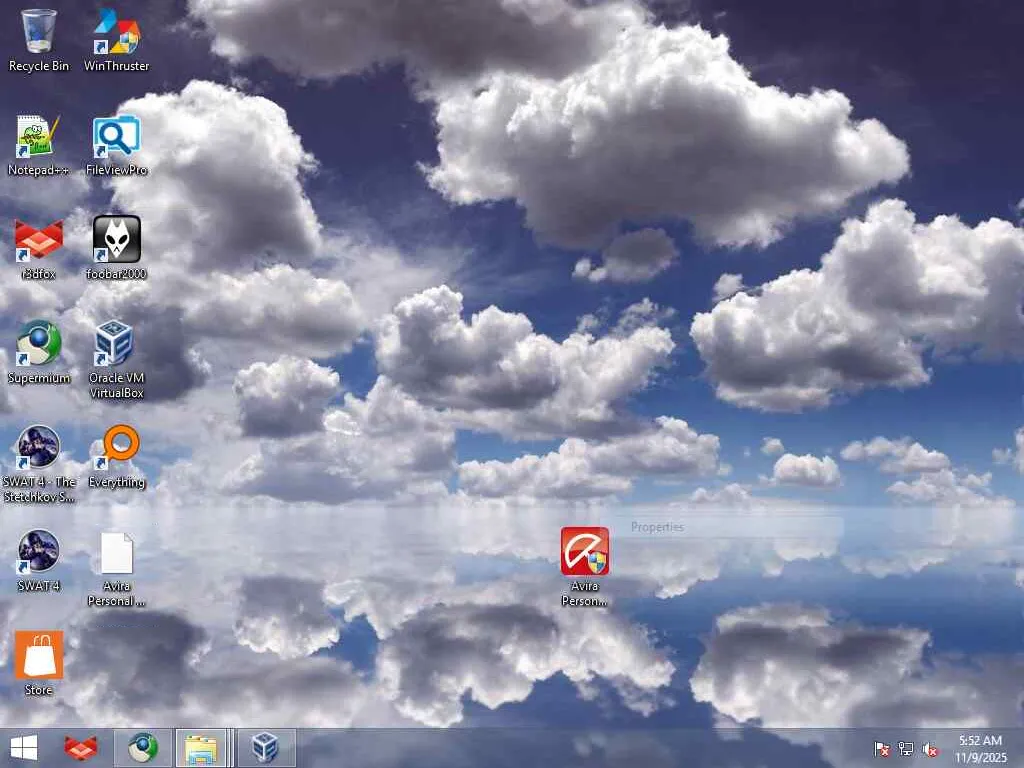Open the Recycle Bin desktop icon

pyautogui.click(x=39, y=39)
